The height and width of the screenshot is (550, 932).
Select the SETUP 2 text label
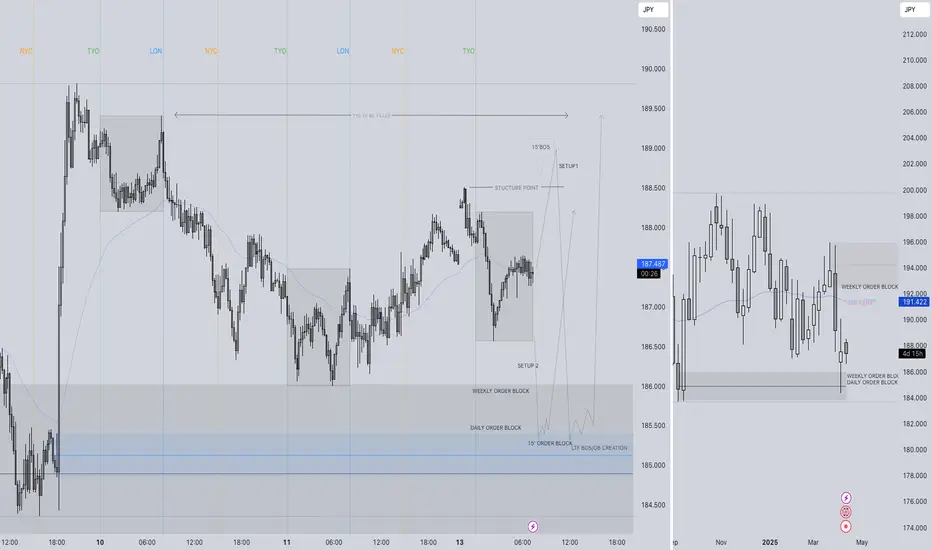528,366
